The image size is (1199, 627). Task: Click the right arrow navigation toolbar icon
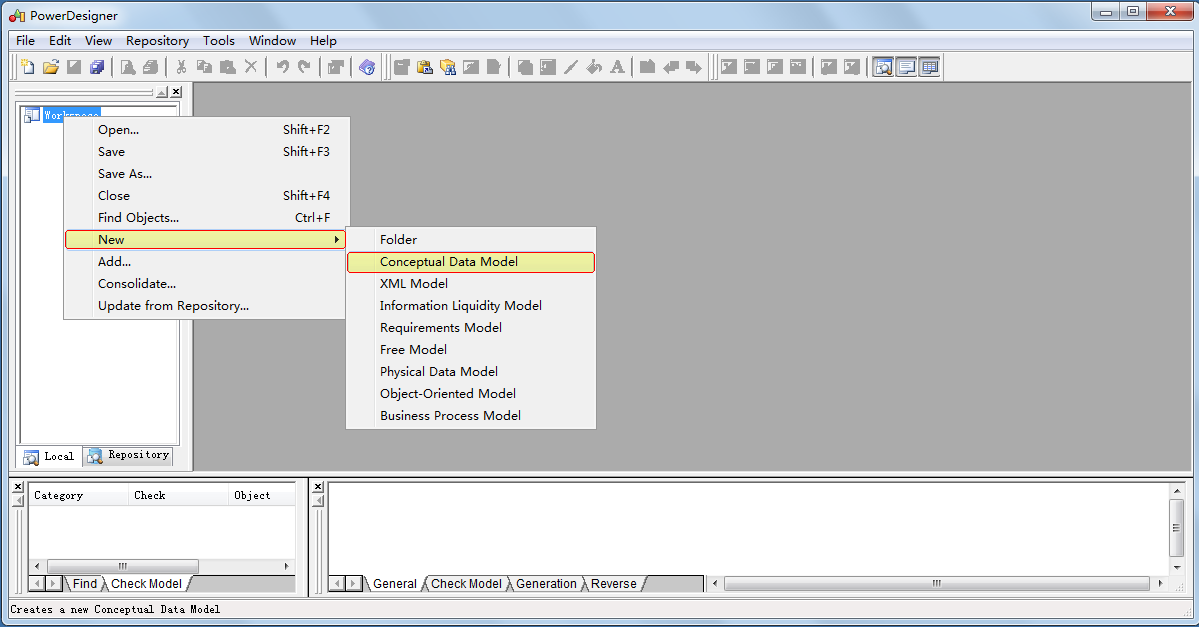(x=694, y=67)
